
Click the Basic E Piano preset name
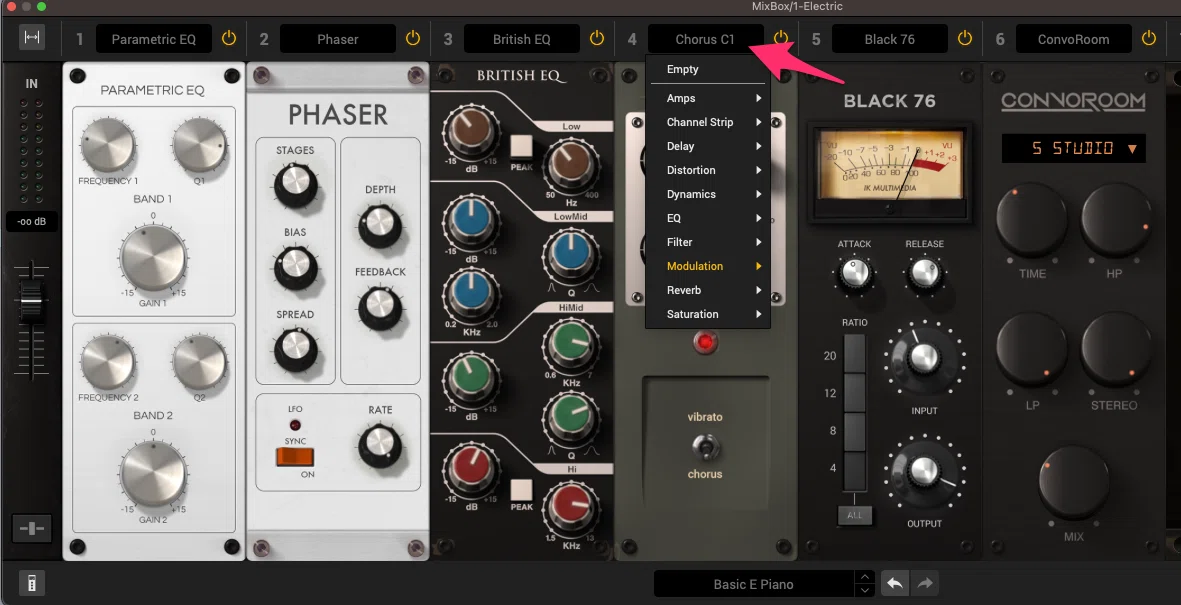tap(753, 584)
